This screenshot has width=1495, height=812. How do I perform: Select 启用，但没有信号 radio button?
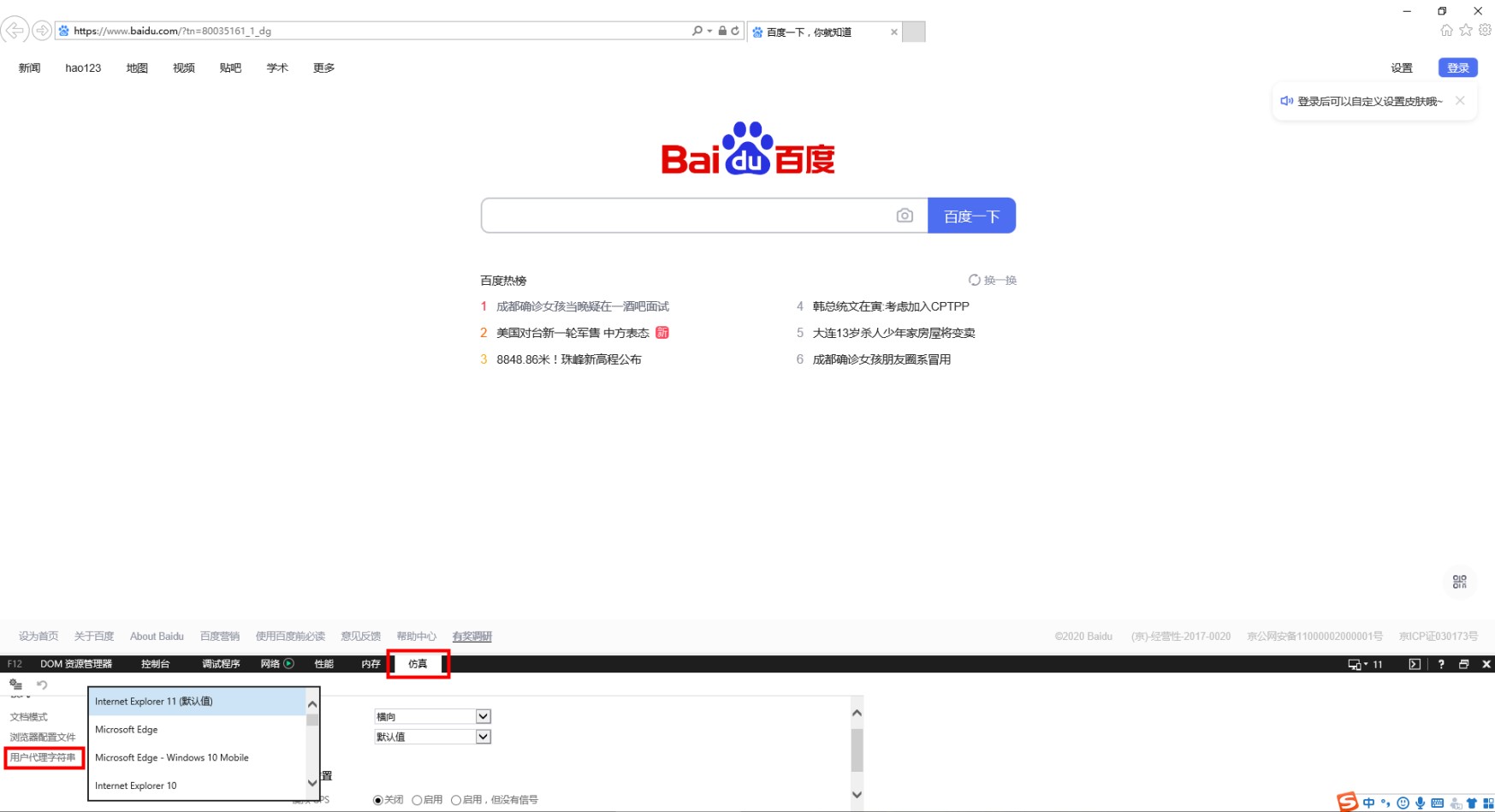pyautogui.click(x=456, y=800)
